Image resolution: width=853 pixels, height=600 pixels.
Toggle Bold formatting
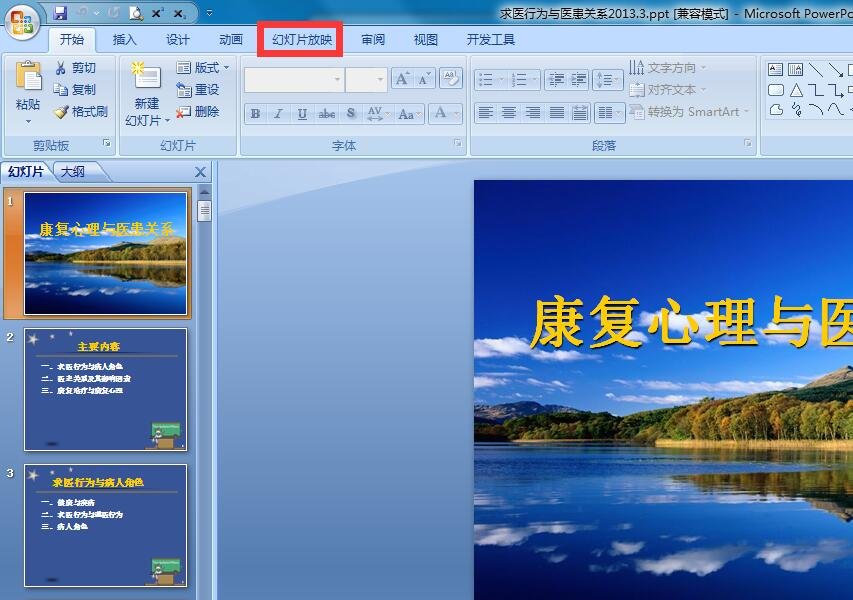(x=256, y=114)
